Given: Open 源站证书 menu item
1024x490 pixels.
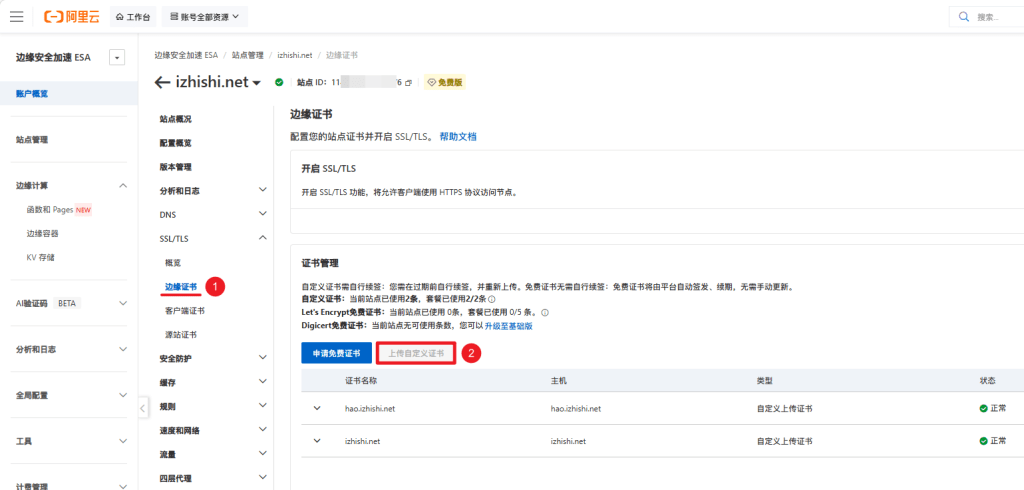Looking at the screenshot, I should click(x=181, y=335).
